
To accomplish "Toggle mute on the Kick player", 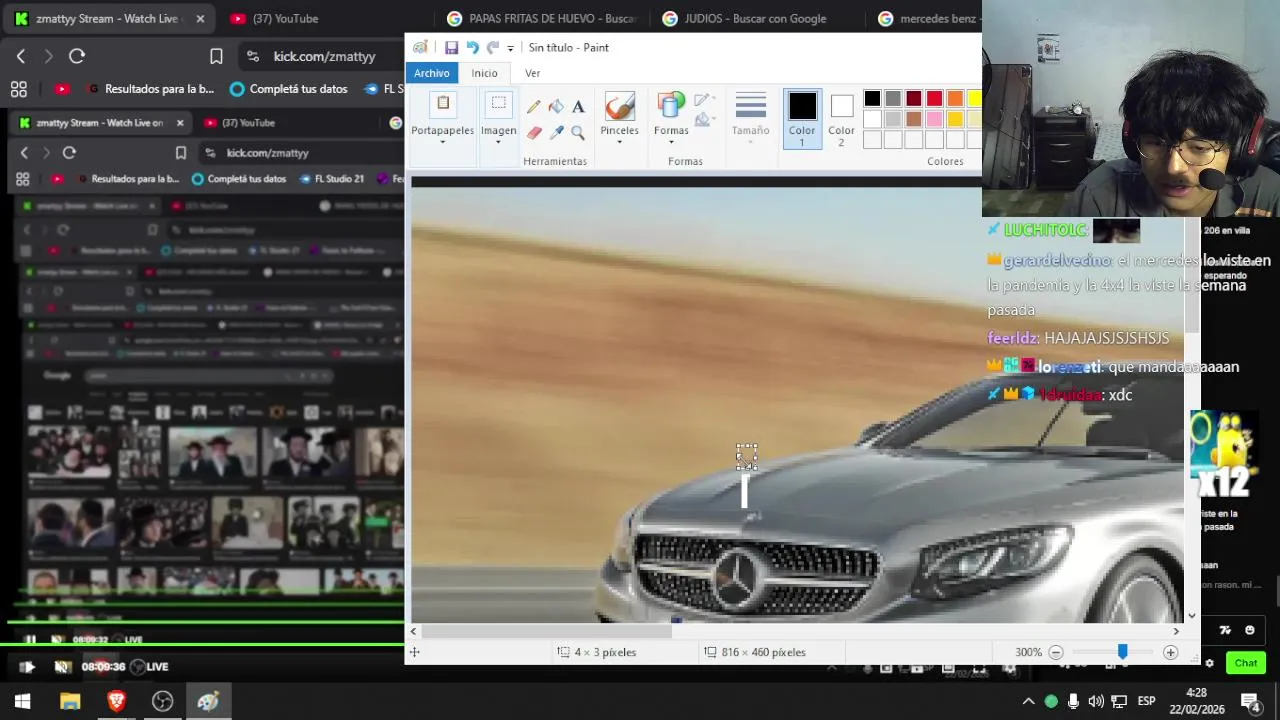I will pos(62,667).
